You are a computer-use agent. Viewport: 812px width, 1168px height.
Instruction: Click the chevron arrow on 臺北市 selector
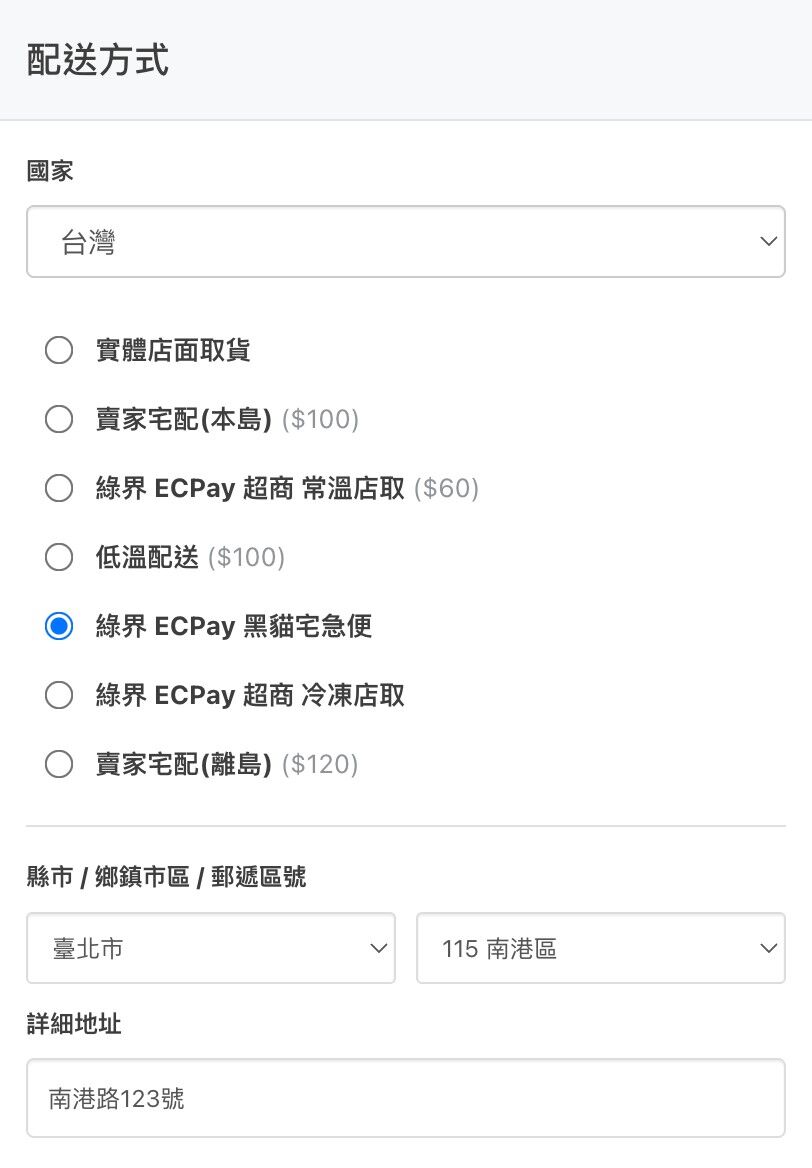pyautogui.click(x=378, y=948)
